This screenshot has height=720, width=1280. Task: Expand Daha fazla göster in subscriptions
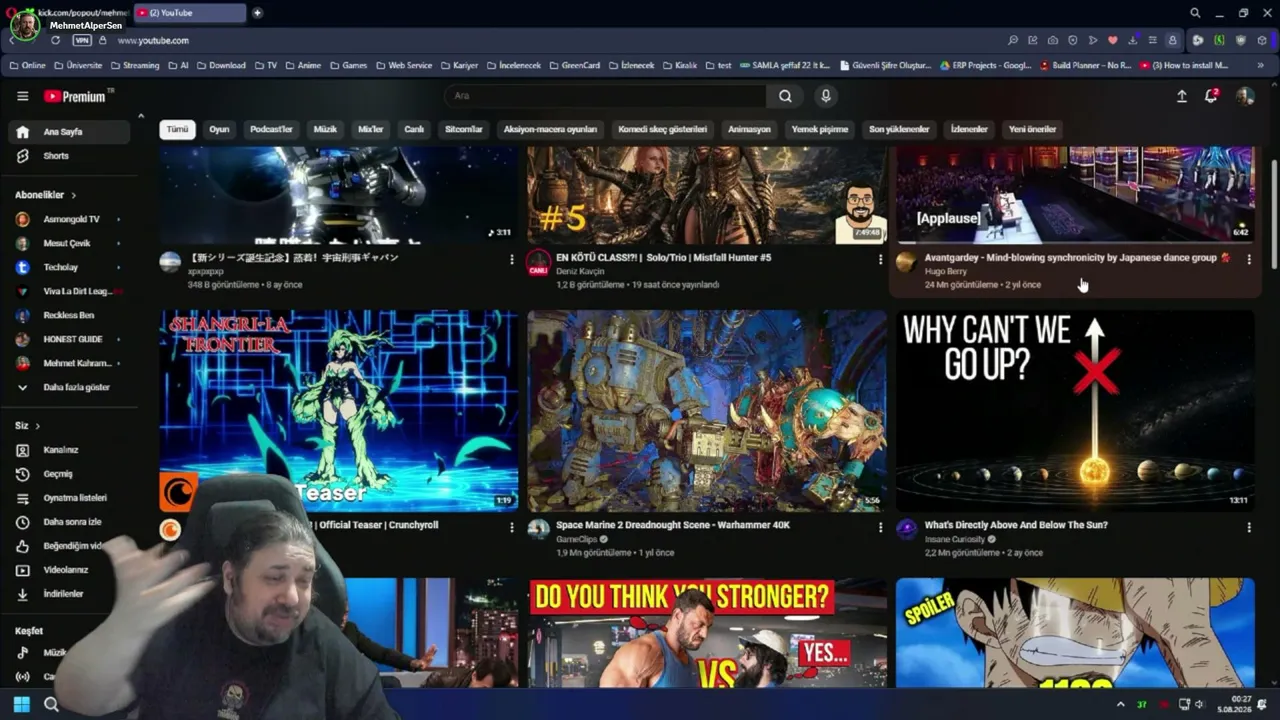69,387
